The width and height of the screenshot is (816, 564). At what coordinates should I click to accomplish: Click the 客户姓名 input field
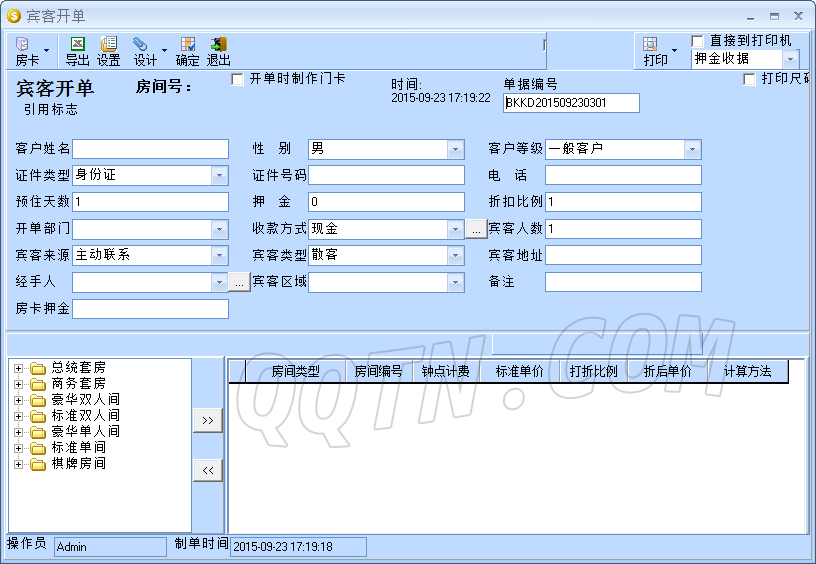click(150, 149)
